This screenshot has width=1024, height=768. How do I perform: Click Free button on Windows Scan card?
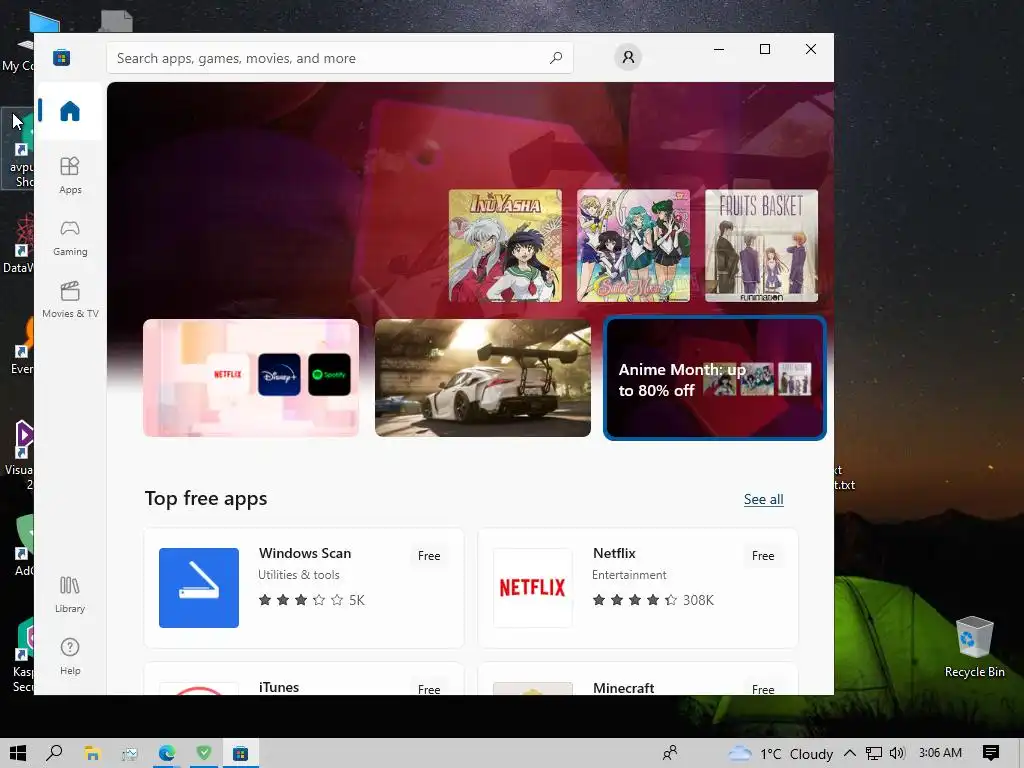(429, 556)
